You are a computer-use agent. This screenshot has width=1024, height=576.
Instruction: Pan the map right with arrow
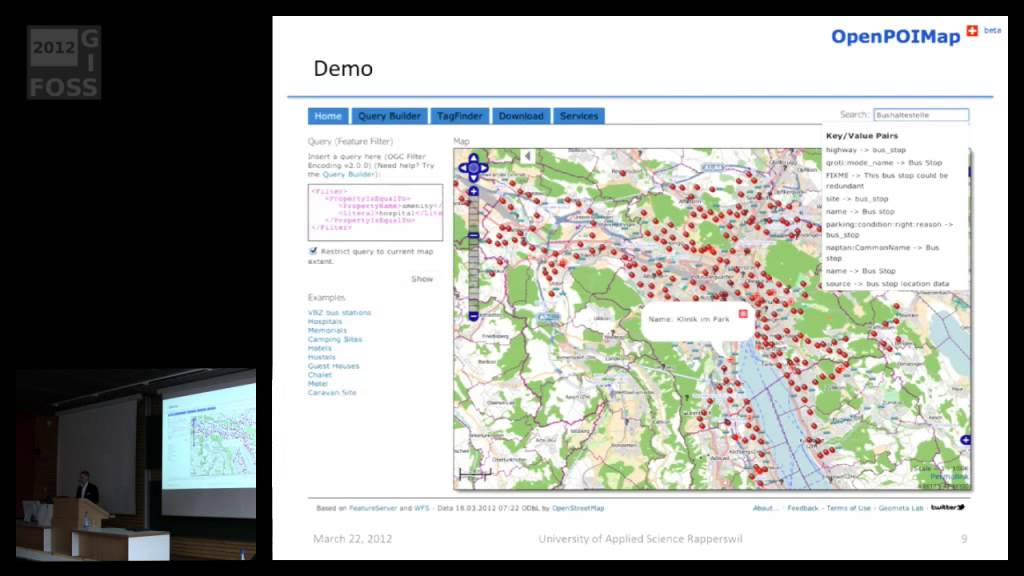pyautogui.click(x=483, y=168)
